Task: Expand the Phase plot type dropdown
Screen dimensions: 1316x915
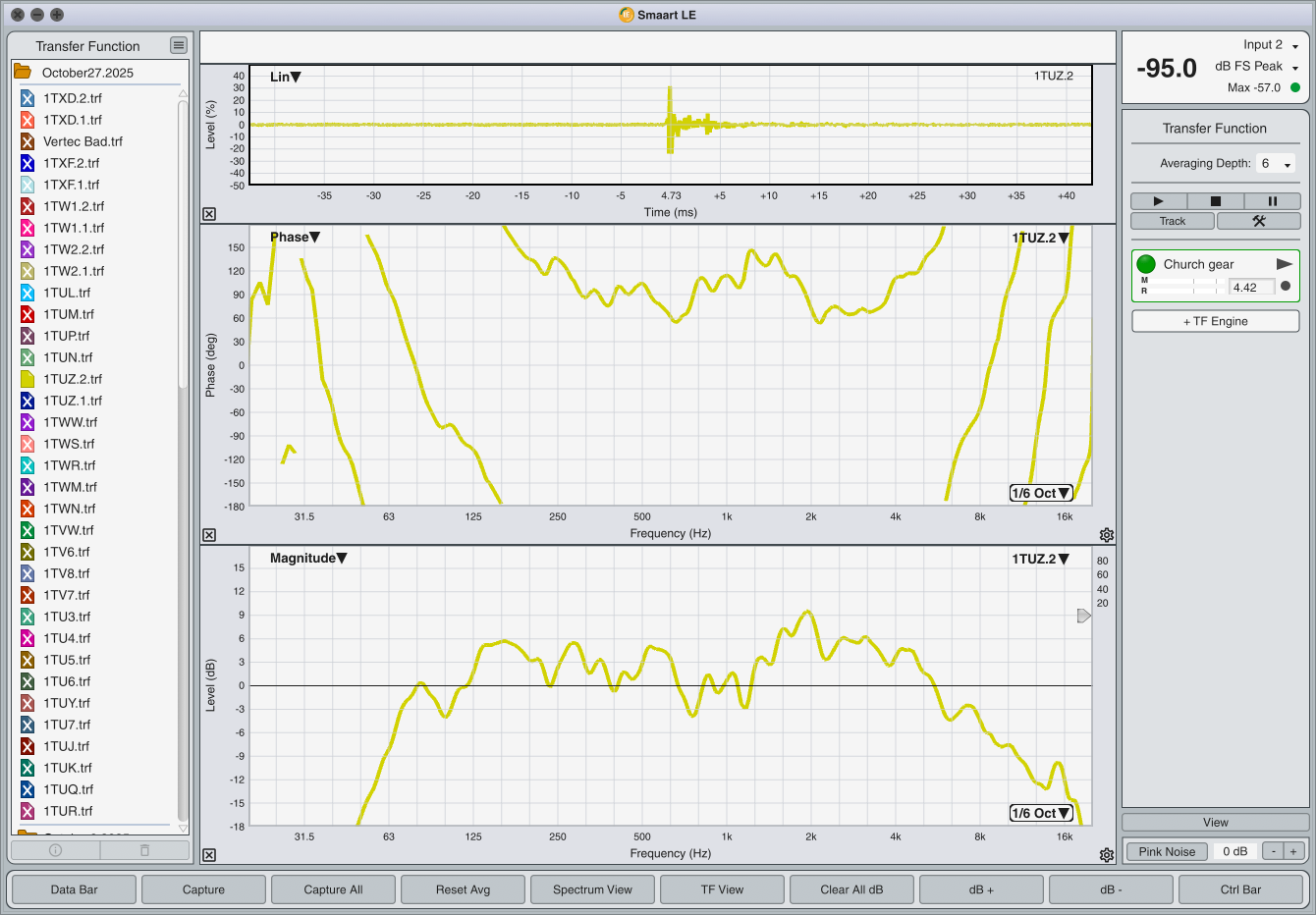Action: pyautogui.click(x=295, y=237)
